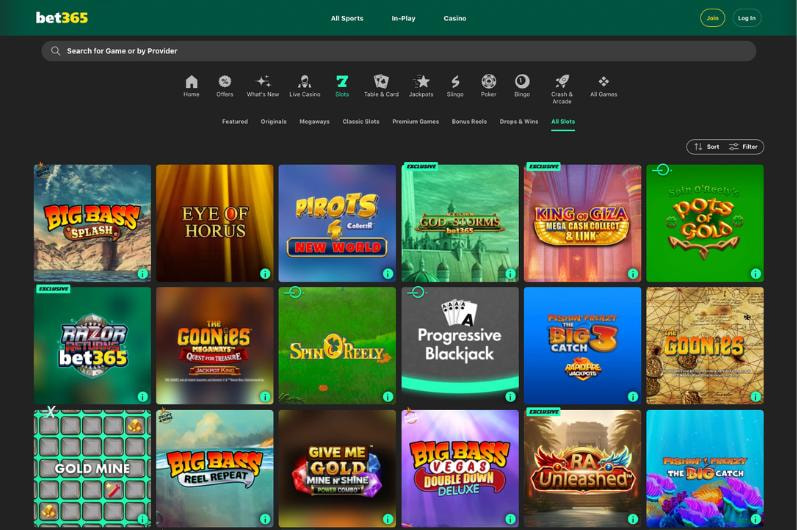Launch The Goonies map-themed game
This screenshot has width=797, height=530.
[705, 346]
